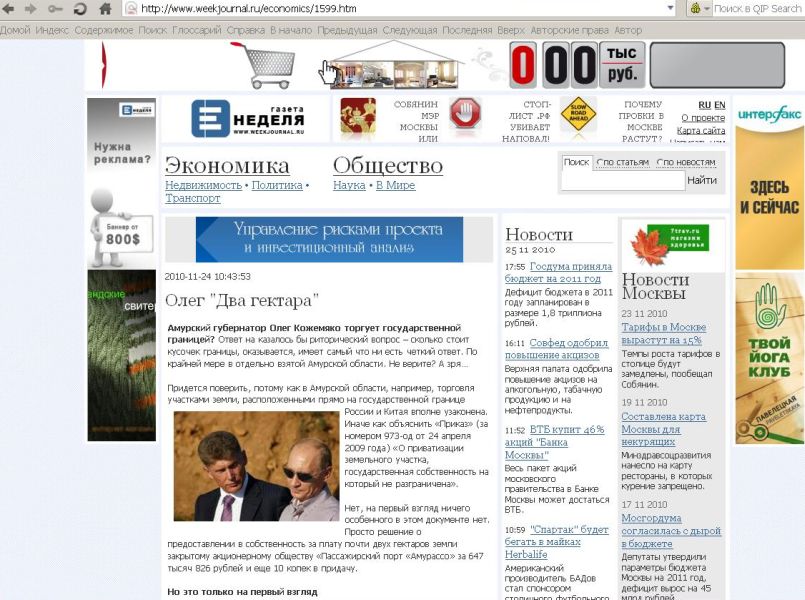Switch site language to EN
Viewport: 805px width, 600px height.
click(719, 105)
